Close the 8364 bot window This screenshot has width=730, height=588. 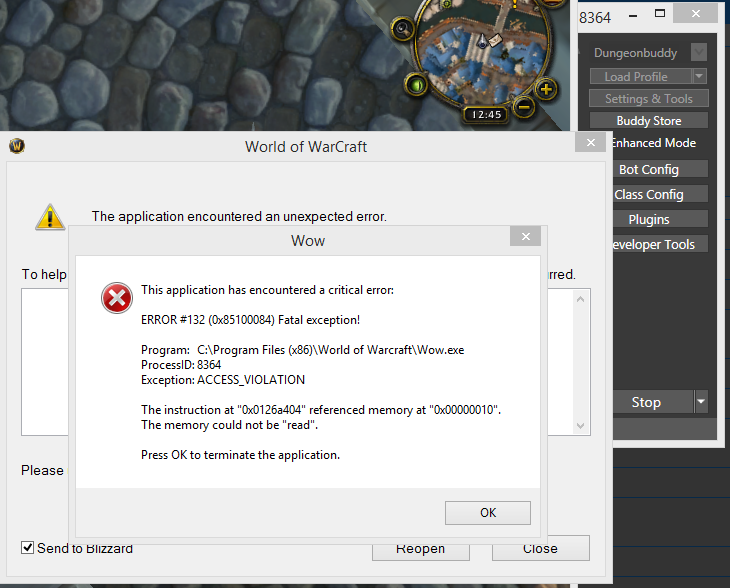696,14
